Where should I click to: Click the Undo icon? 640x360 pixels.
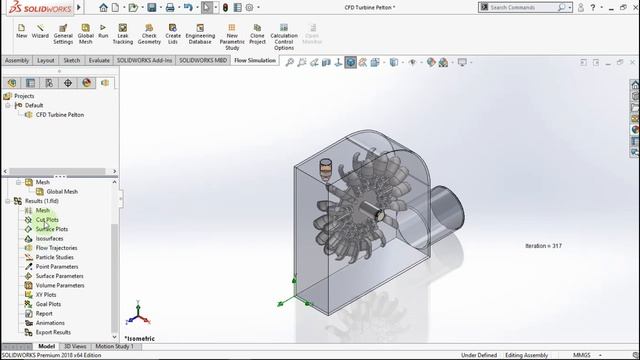pos(188,7)
